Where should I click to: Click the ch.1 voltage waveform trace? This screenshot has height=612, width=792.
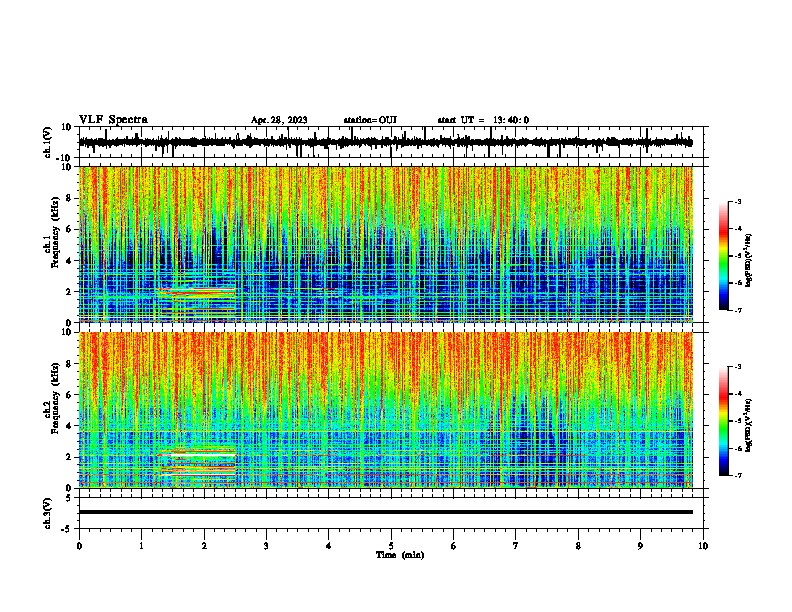pyautogui.click(x=386, y=142)
